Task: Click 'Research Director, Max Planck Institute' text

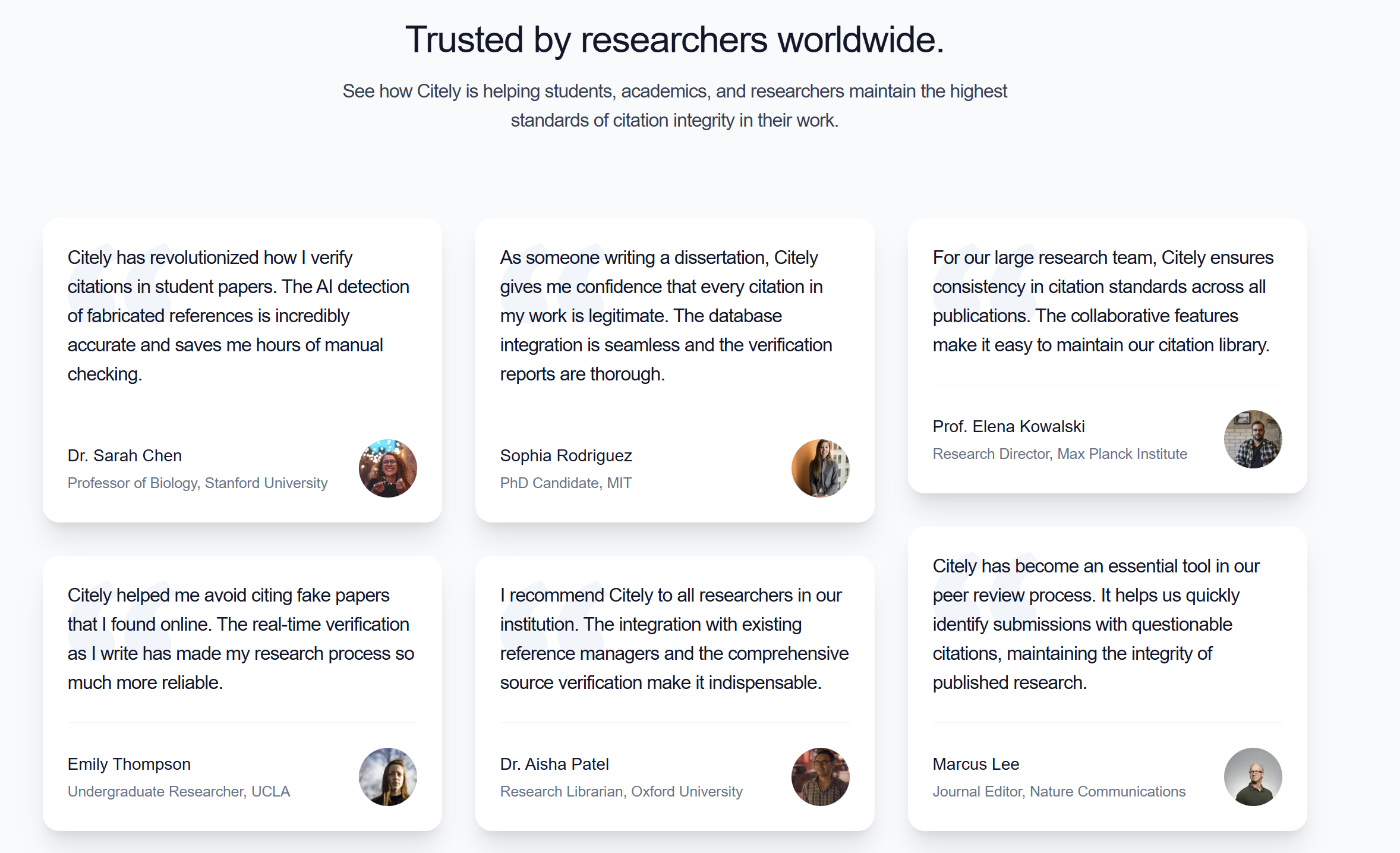Action: [1060, 454]
